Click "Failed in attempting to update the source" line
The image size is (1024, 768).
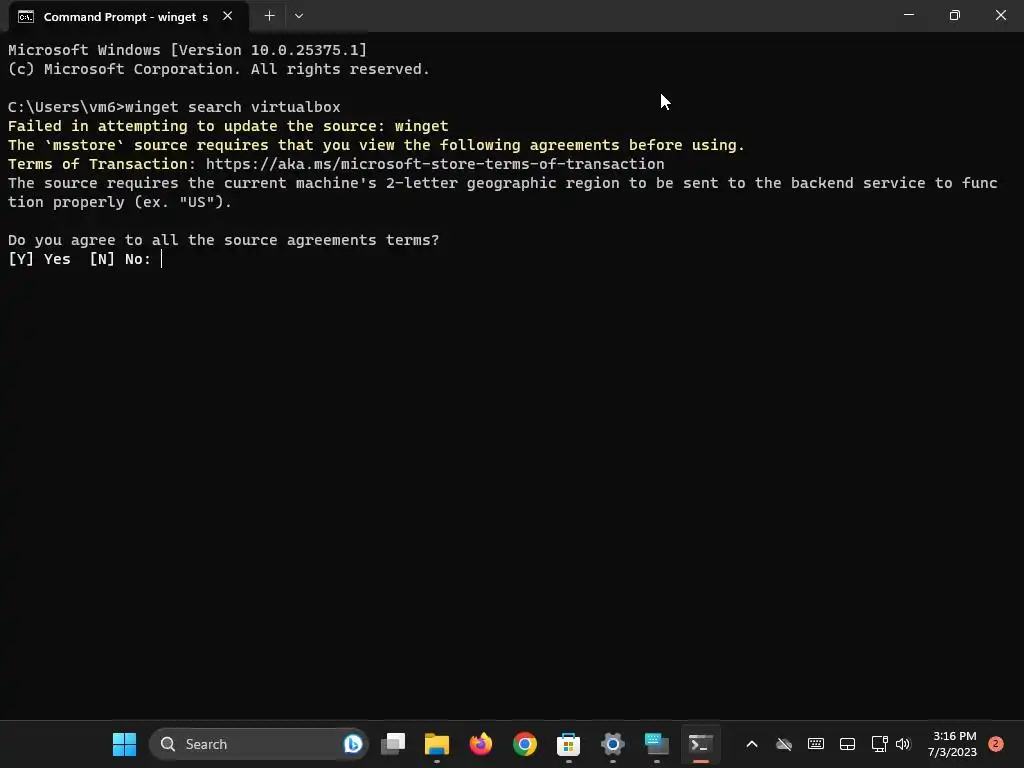point(228,126)
